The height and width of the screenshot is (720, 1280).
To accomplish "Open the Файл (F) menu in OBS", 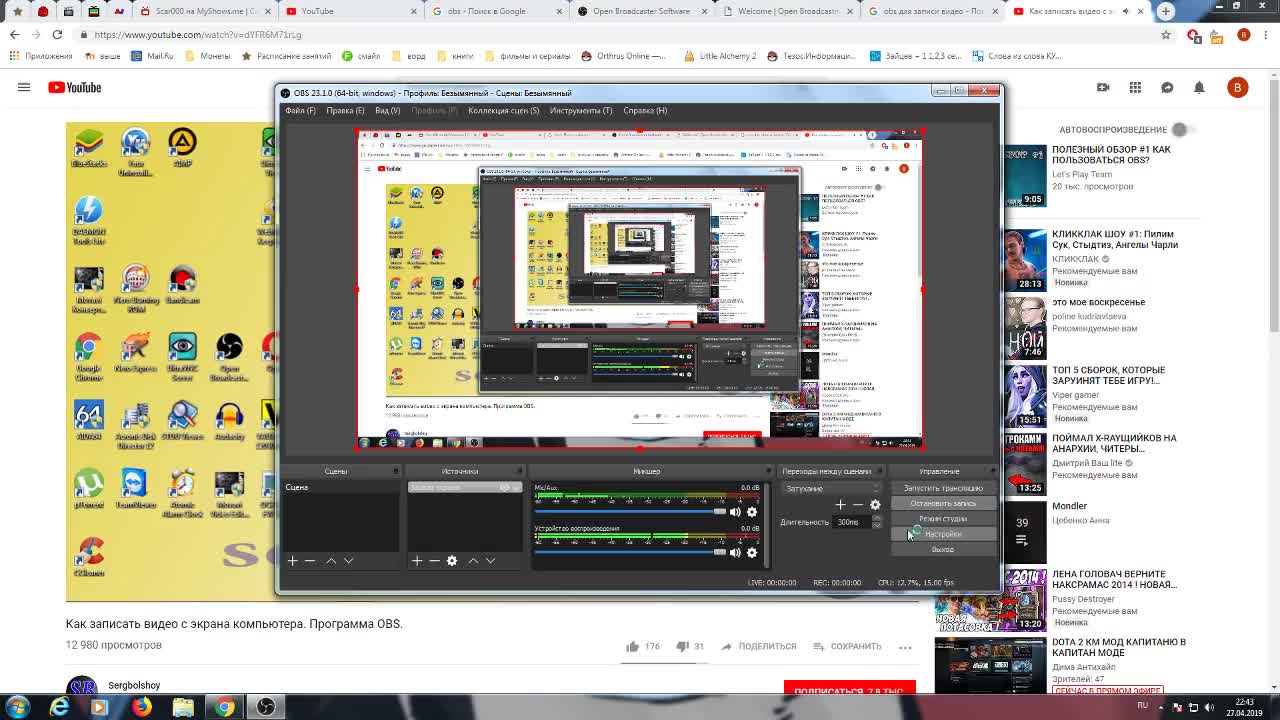I will (300, 110).
